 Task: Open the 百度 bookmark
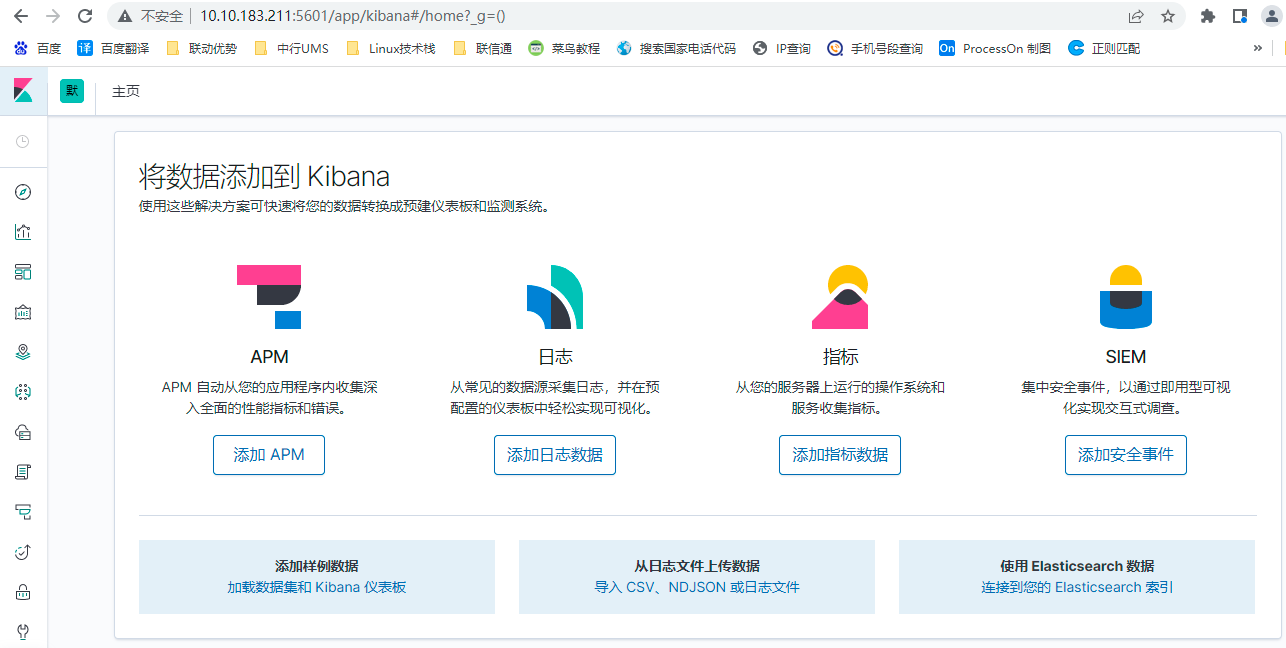37,48
